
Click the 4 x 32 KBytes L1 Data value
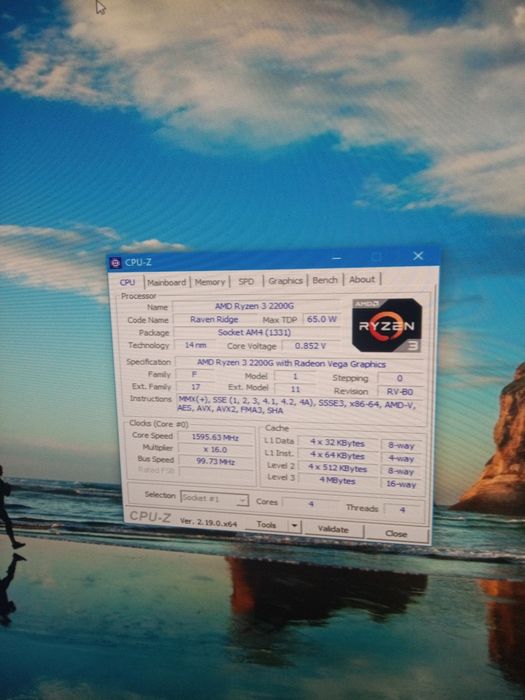coord(338,443)
